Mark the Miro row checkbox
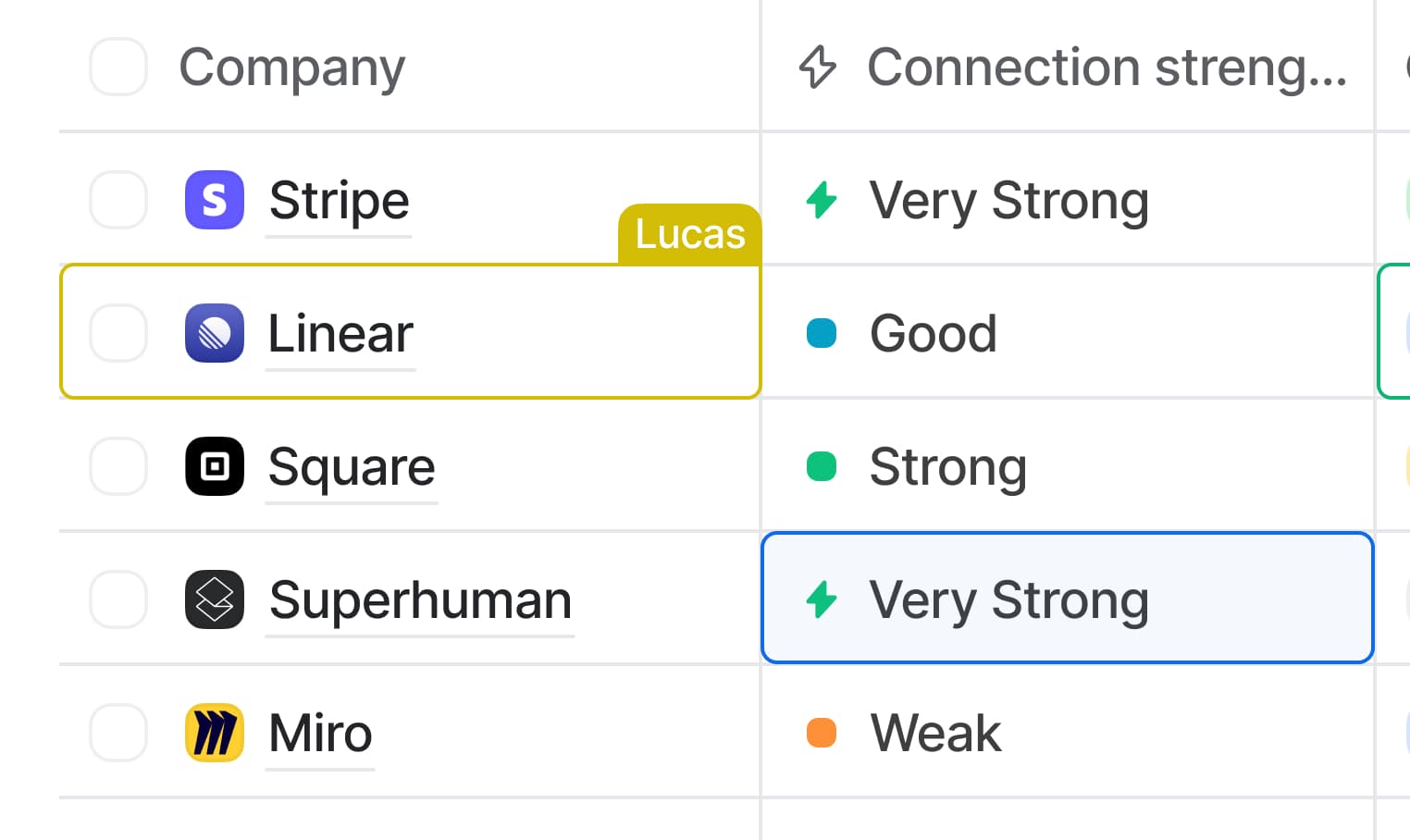The image size is (1410, 840). [118, 733]
